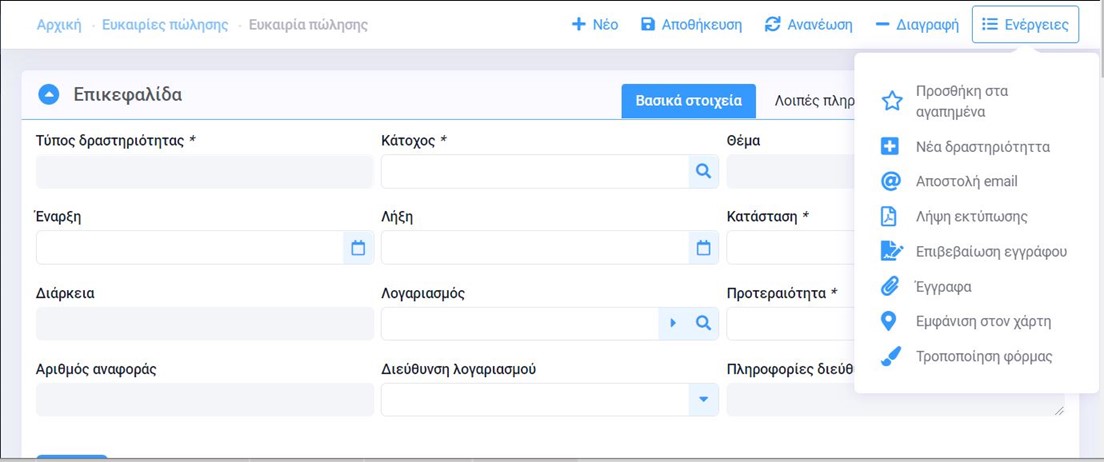Click the search icon in Κάτοχος field
The width and height of the screenshot is (1104, 462).
click(x=703, y=172)
